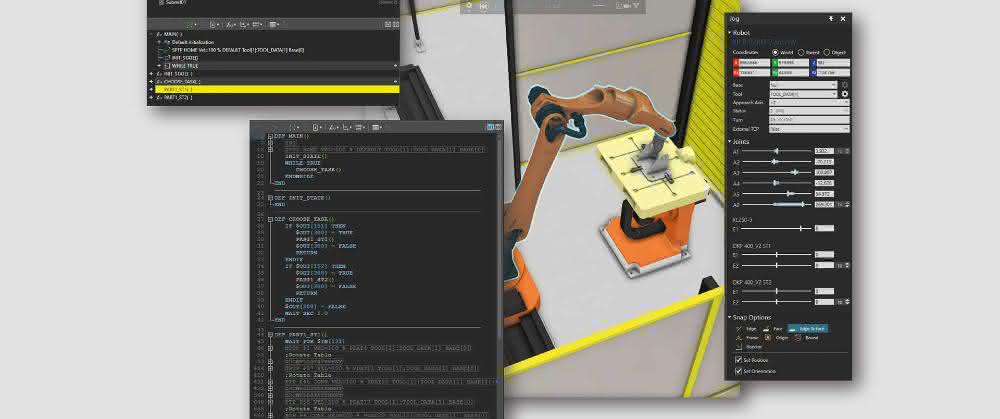This screenshot has width=1000, height=419.
Task: Select the Object coordinates radio button
Action: [827, 52]
